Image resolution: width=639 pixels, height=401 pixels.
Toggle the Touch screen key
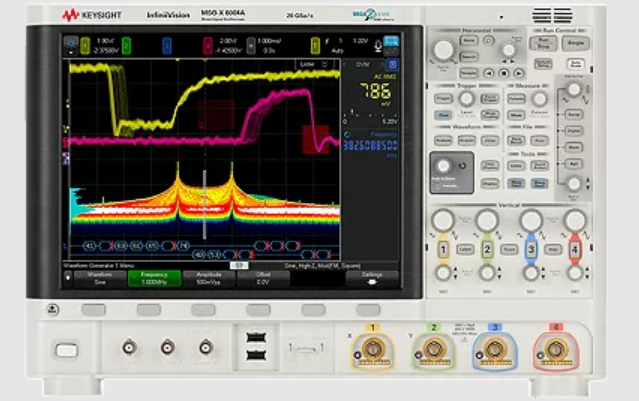click(509, 249)
